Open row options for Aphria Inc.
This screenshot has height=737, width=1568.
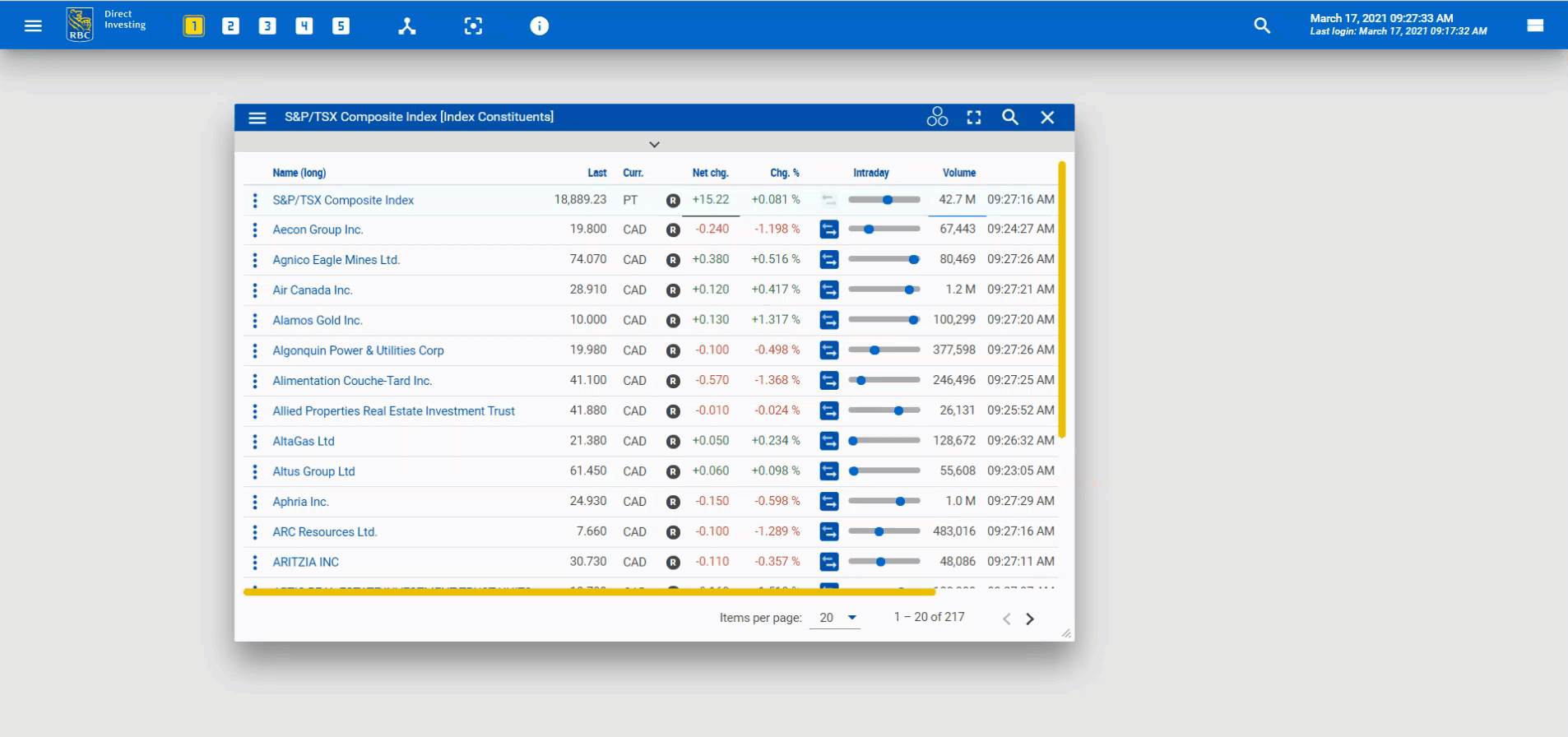point(255,502)
